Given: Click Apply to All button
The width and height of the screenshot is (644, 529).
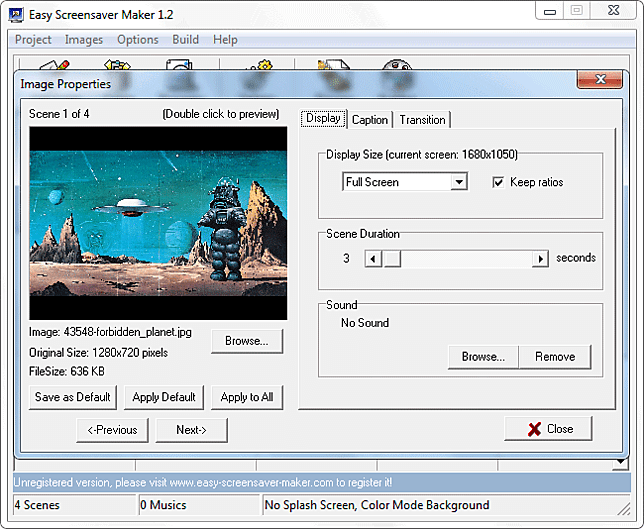Looking at the screenshot, I should point(247,397).
